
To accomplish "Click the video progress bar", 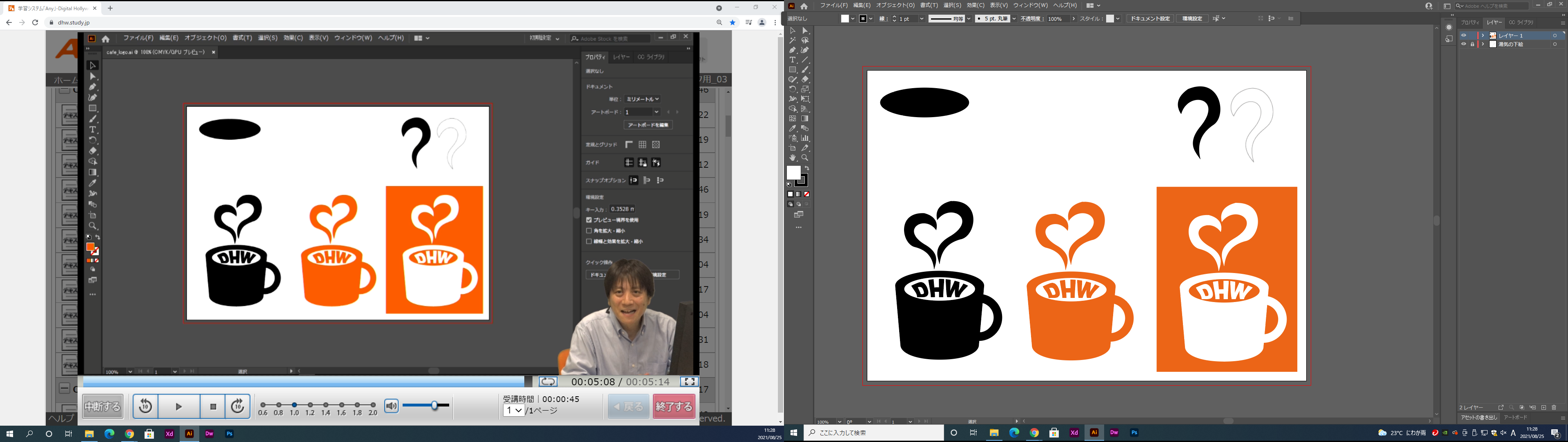I will point(307,382).
